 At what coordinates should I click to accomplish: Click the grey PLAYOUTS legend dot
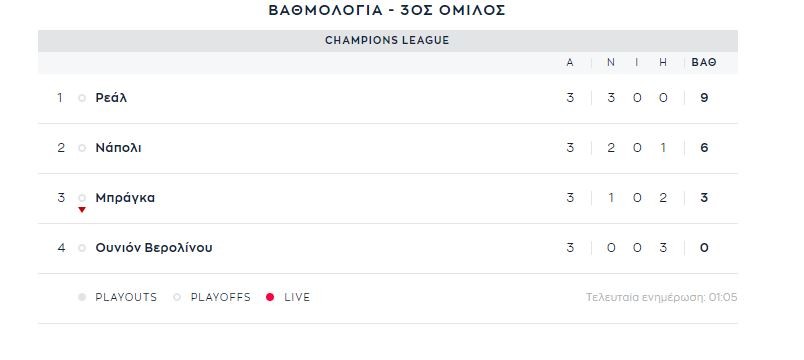point(82,297)
